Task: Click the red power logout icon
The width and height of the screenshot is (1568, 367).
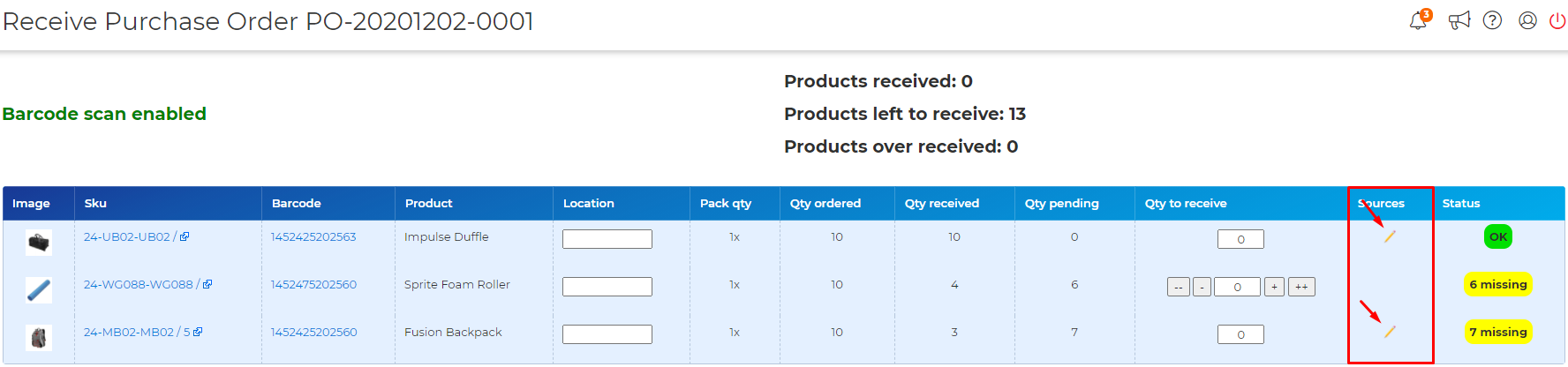Action: point(1557,20)
